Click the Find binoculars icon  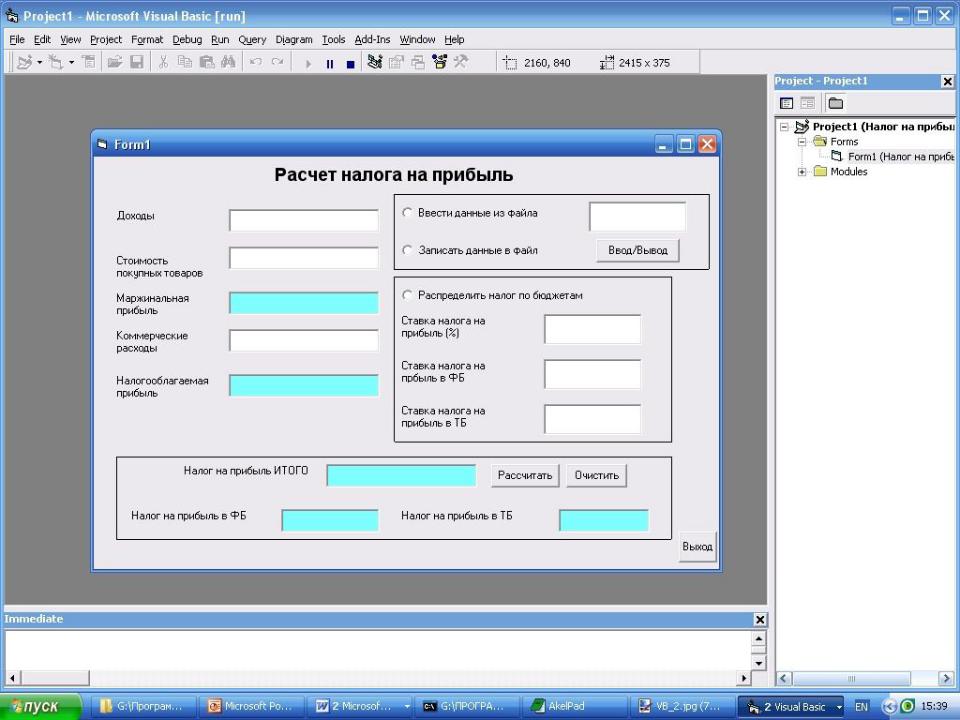click(228, 62)
